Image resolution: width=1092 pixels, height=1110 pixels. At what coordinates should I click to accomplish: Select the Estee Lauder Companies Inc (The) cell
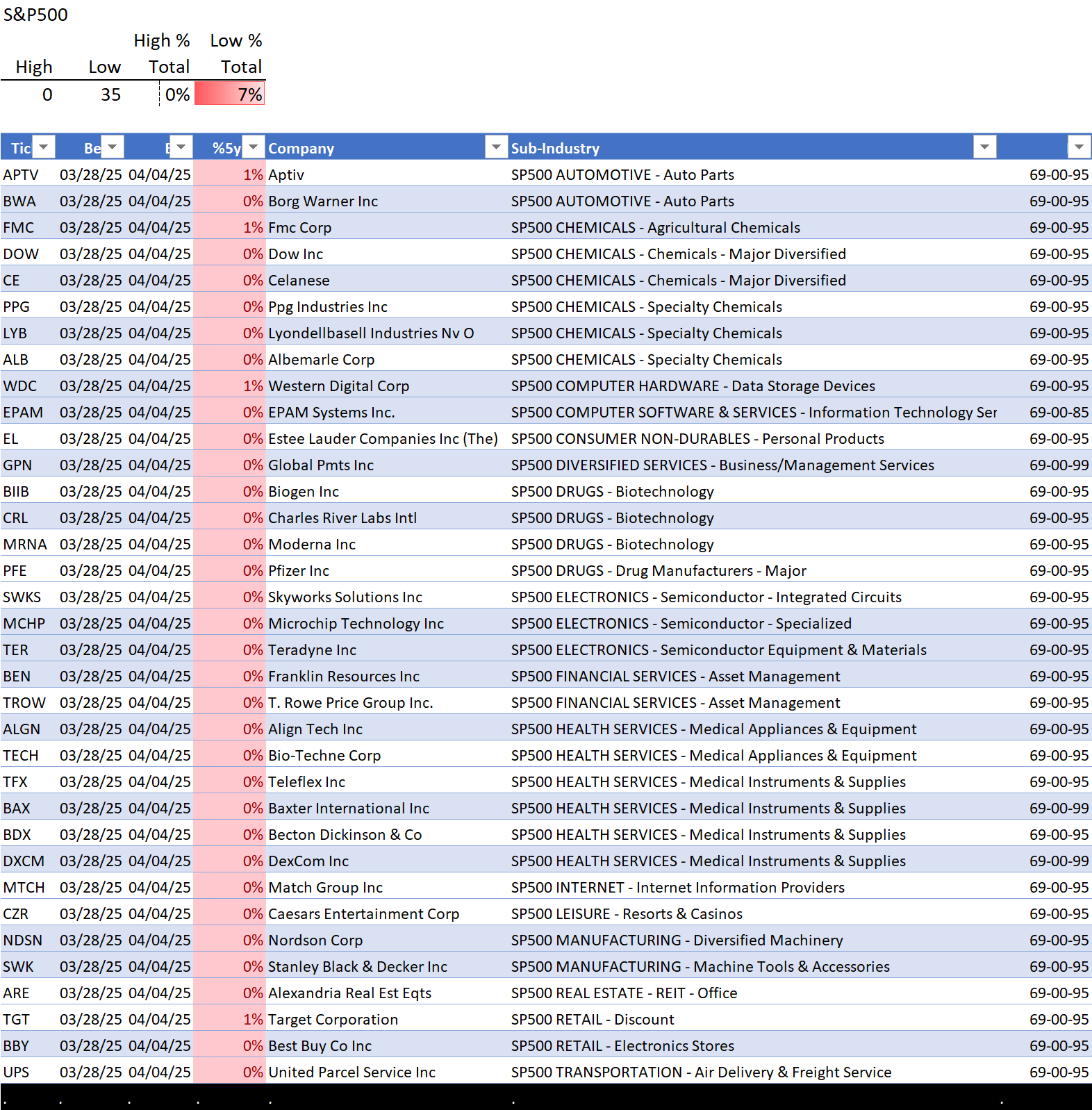386,438
